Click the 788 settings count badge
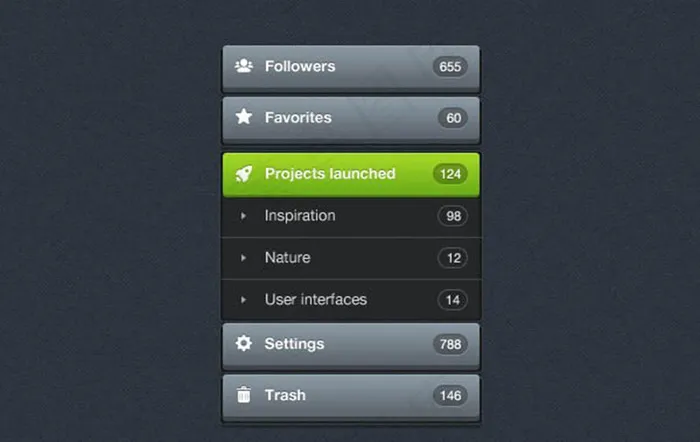Viewport: 700px width, 442px height. point(451,344)
